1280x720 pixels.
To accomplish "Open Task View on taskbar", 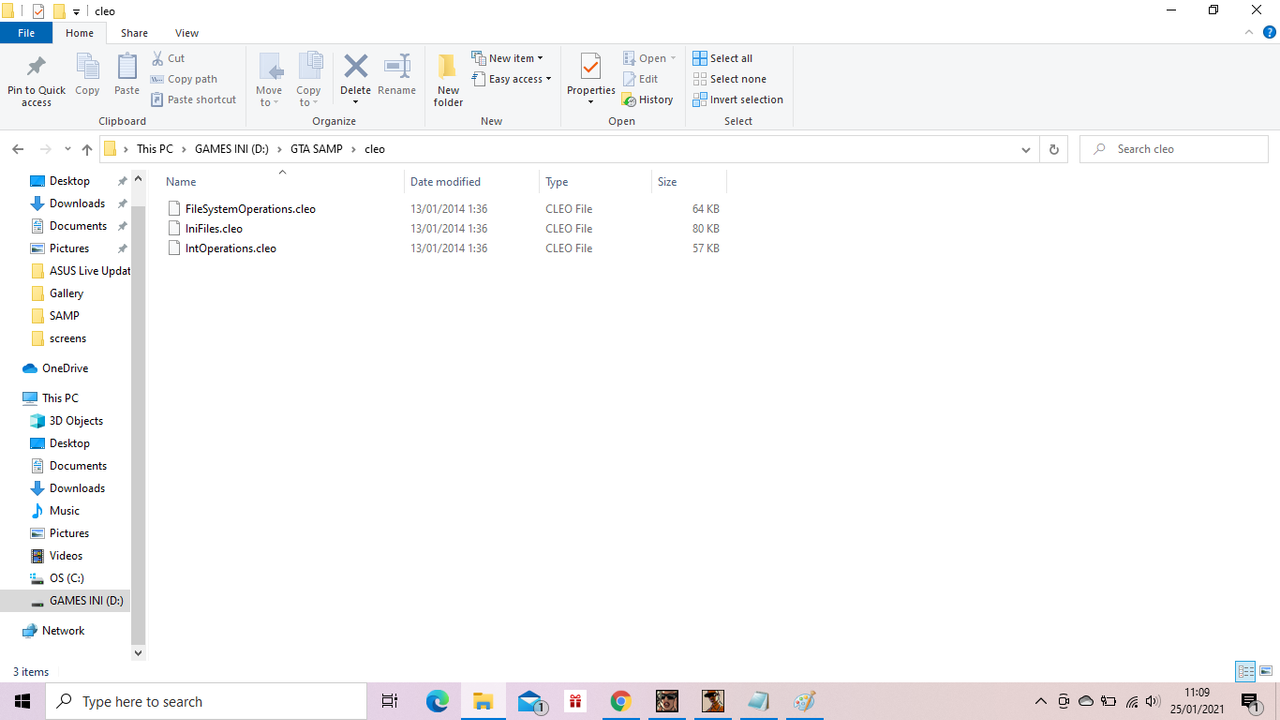I will click(x=390, y=701).
